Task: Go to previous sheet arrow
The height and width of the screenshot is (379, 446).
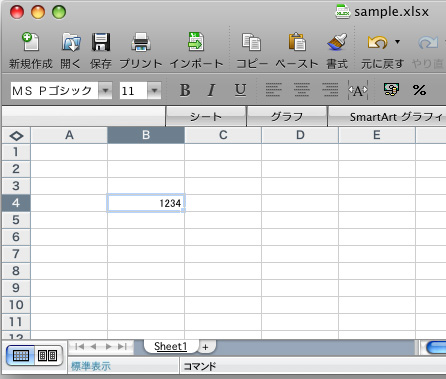Action: coord(94,347)
